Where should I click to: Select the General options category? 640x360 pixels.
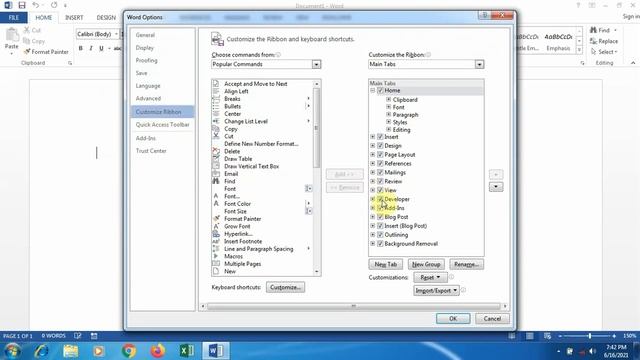click(x=145, y=35)
